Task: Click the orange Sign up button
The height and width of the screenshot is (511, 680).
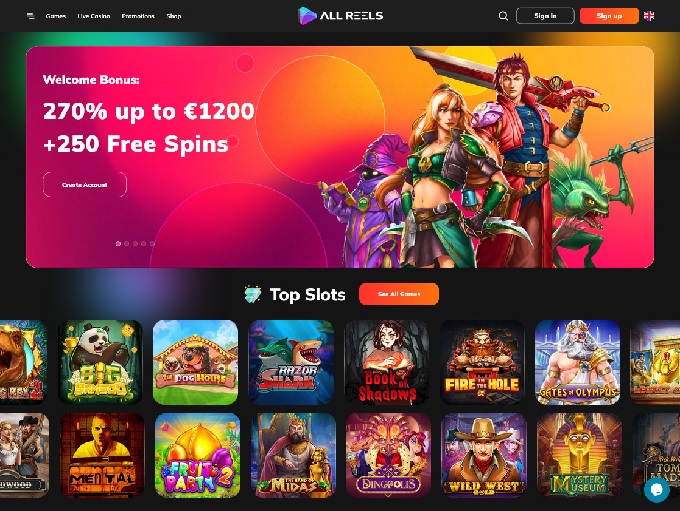Action: 609,16
